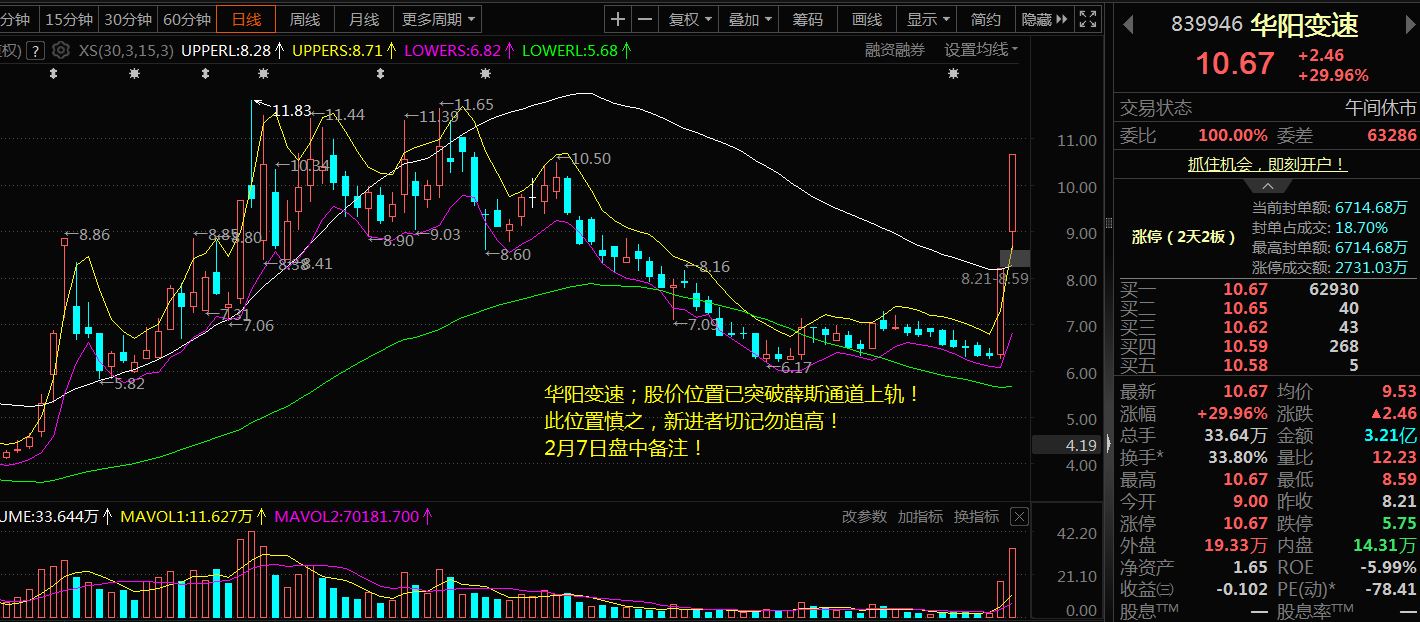Screen dimensions: 1420x622
Task: Click the MAVOL2:70181.700 volume label
Action: point(354,516)
